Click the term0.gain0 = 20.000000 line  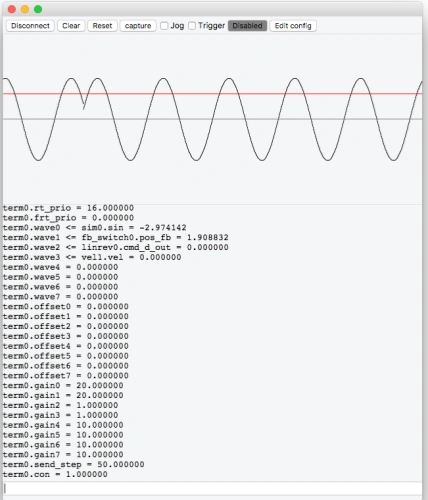(63, 386)
